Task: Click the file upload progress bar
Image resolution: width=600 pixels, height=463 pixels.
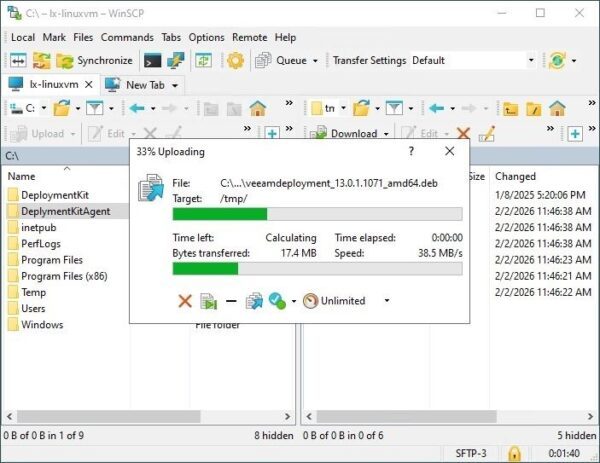Action: [318, 214]
